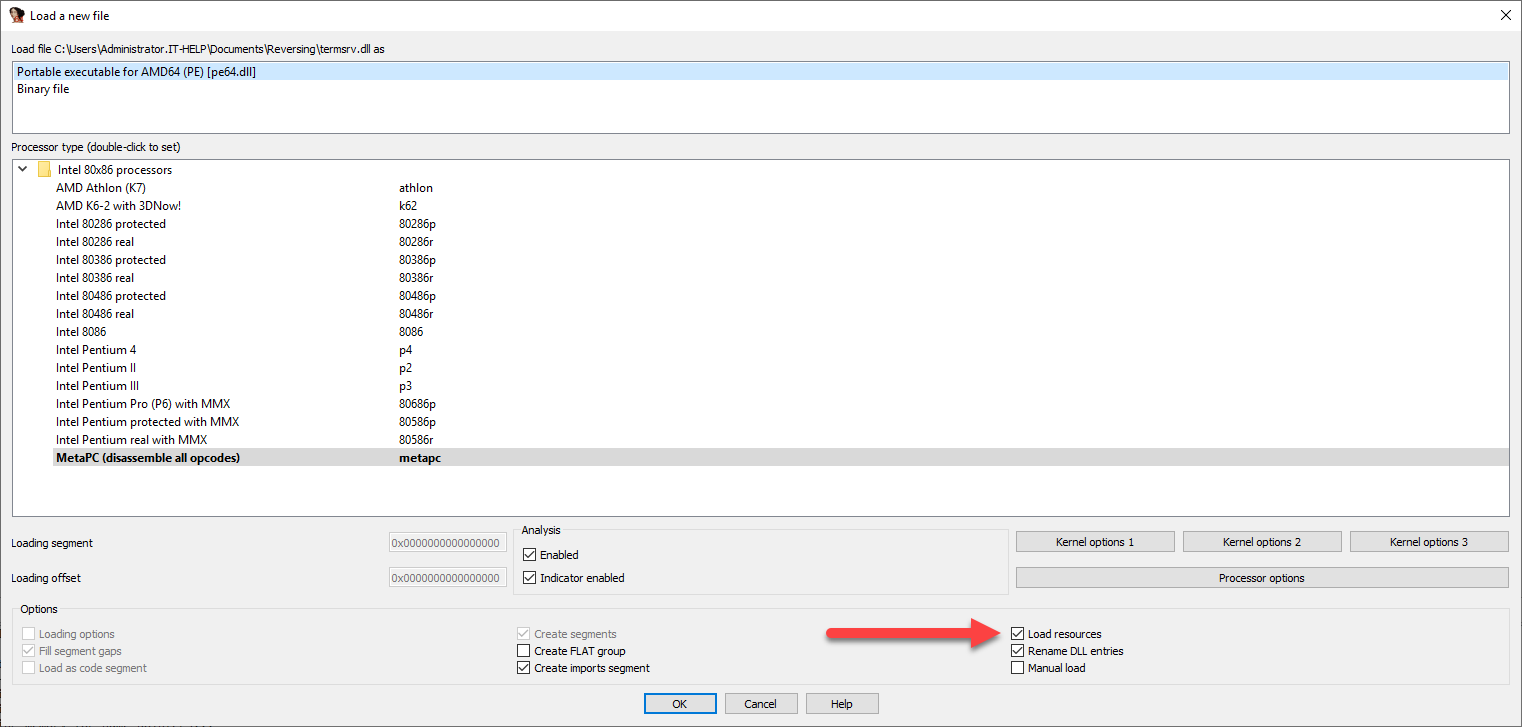Screen dimensions: 1522x727
Task: Uncheck Create imports segment
Action: coord(524,668)
